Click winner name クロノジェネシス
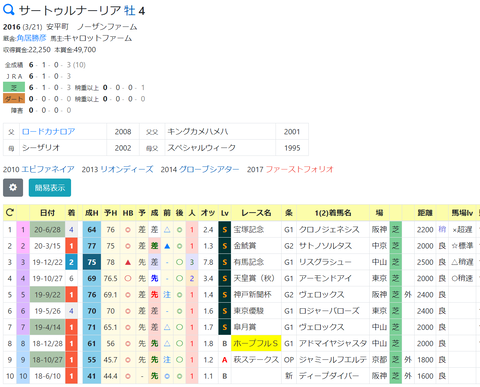Viewport: 480px width, 387px height. tap(329, 229)
